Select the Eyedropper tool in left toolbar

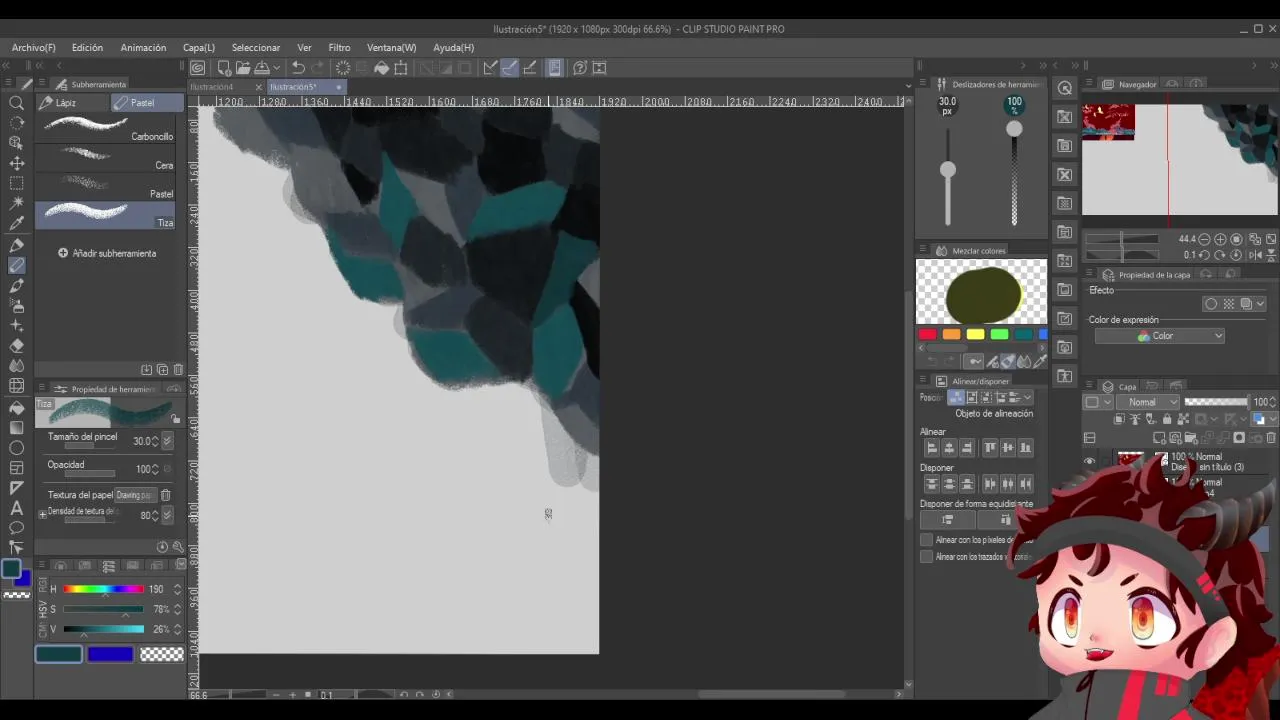coord(17,225)
